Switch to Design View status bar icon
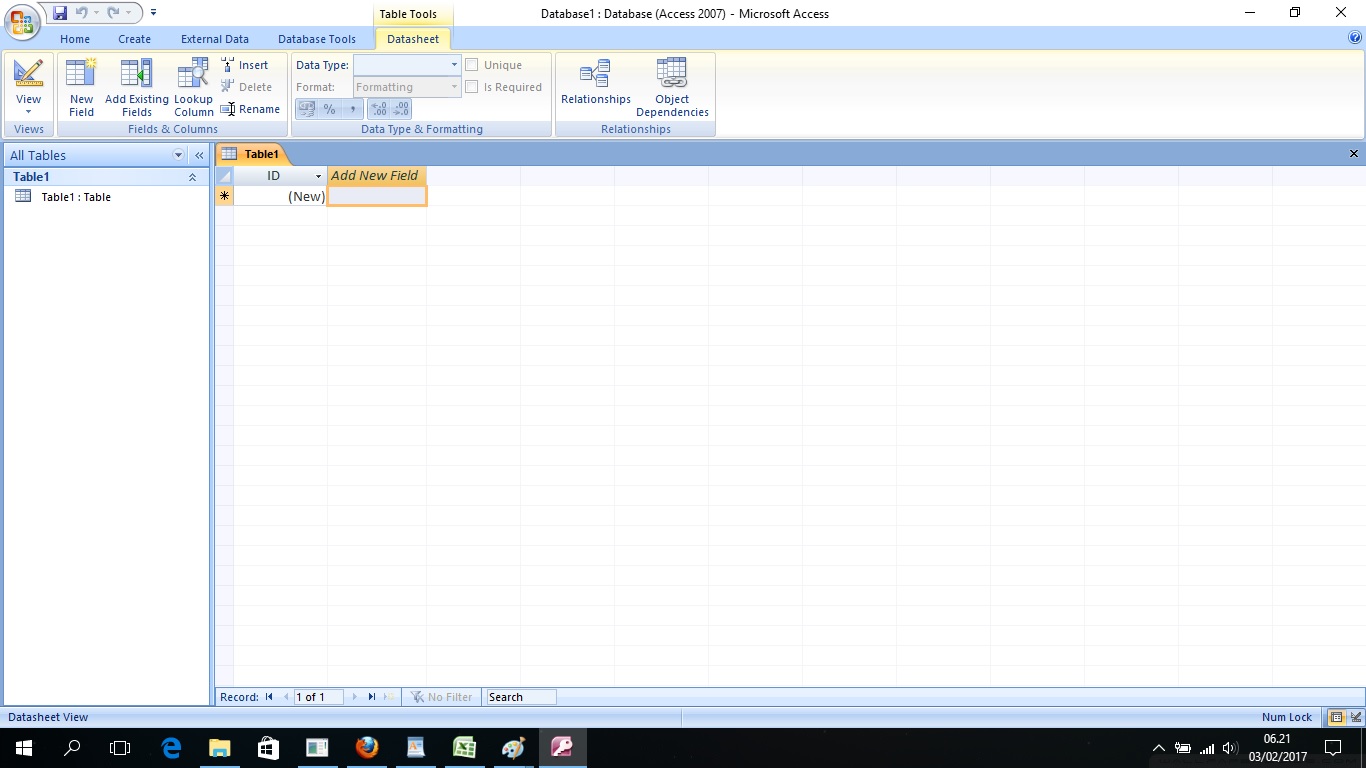Viewport: 1366px width, 768px height. click(1355, 717)
